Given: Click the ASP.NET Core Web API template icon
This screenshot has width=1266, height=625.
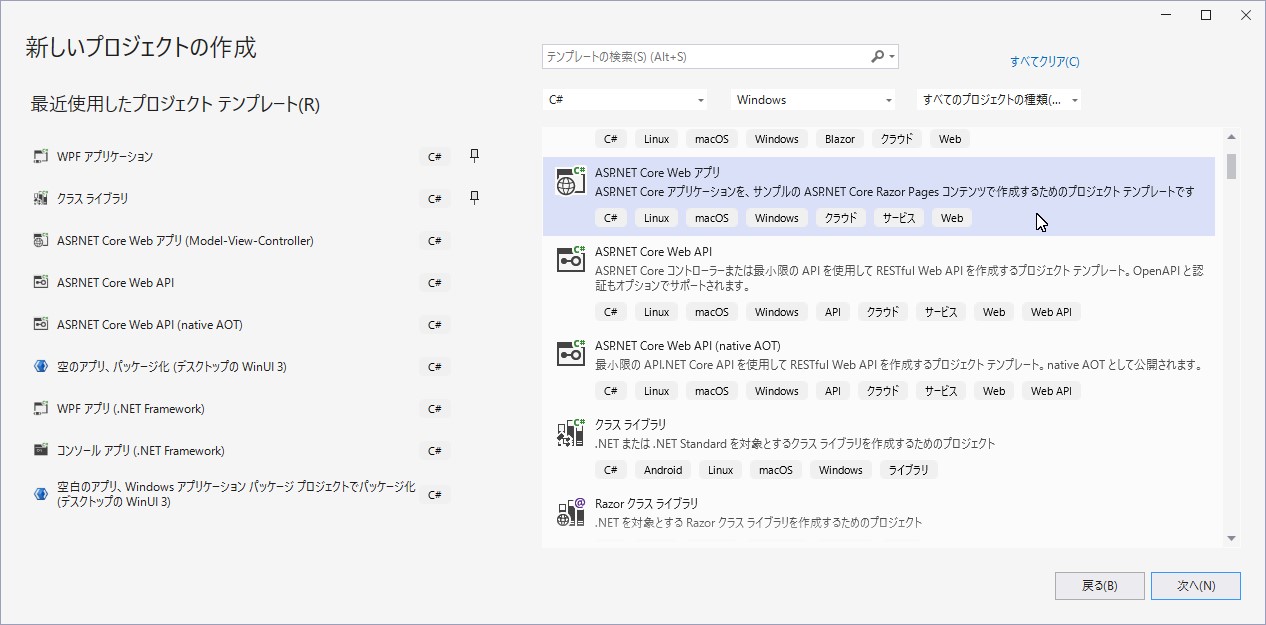Looking at the screenshot, I should click(570, 259).
